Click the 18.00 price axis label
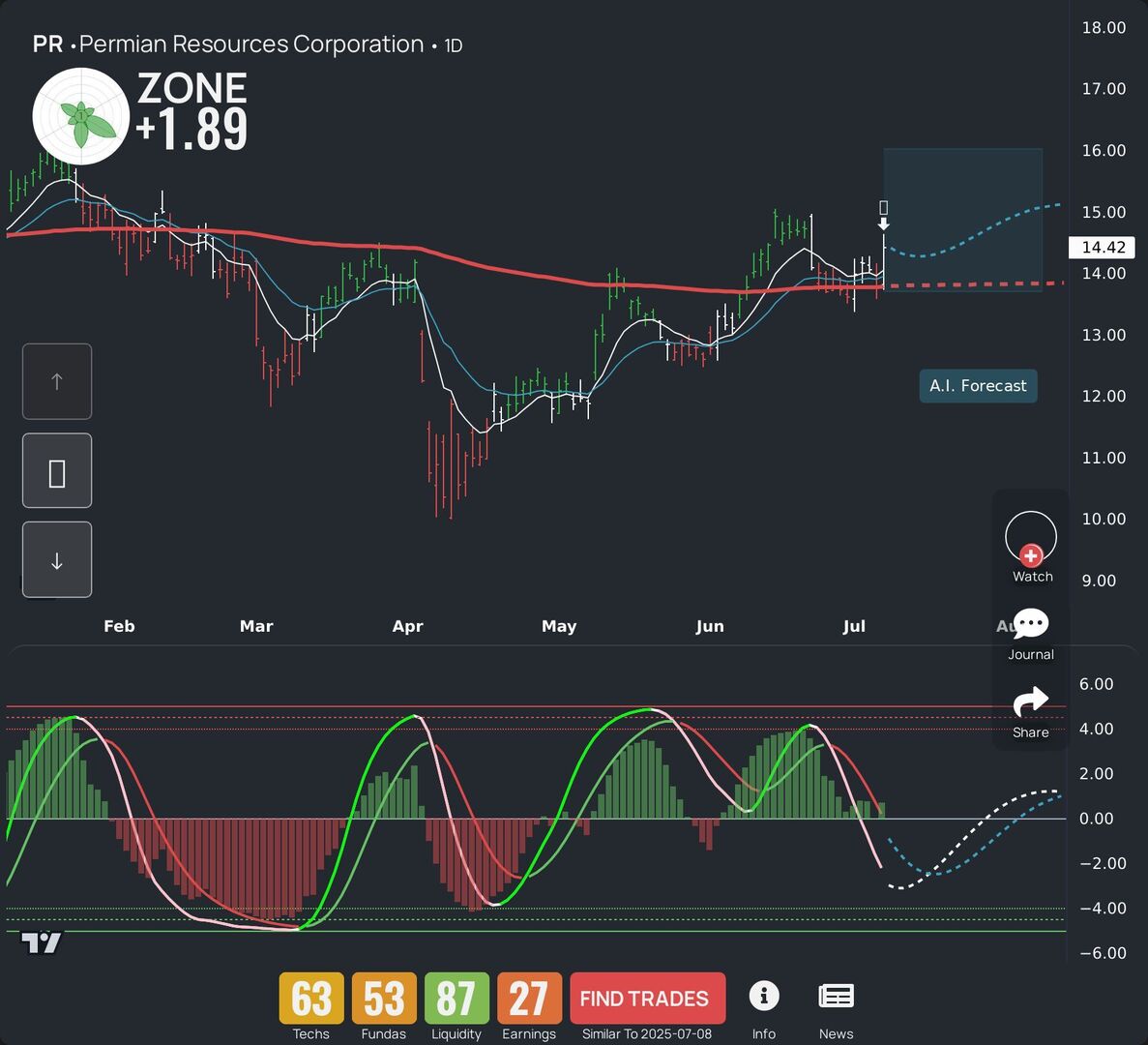 click(x=1104, y=28)
